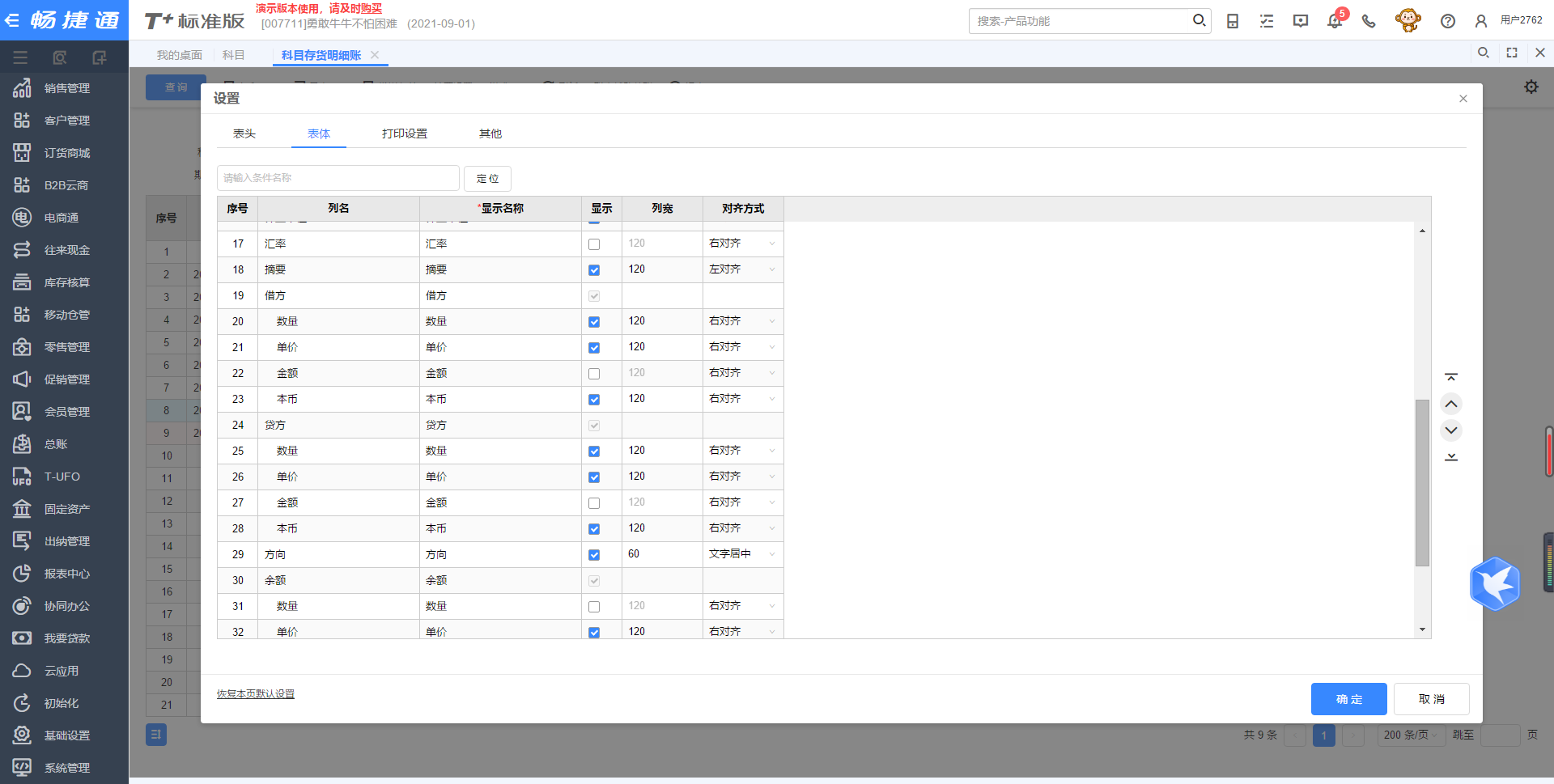The width and height of the screenshot is (1554, 784).
Task: Open alignment dropdown for row 23 本币
Action: pos(742,399)
